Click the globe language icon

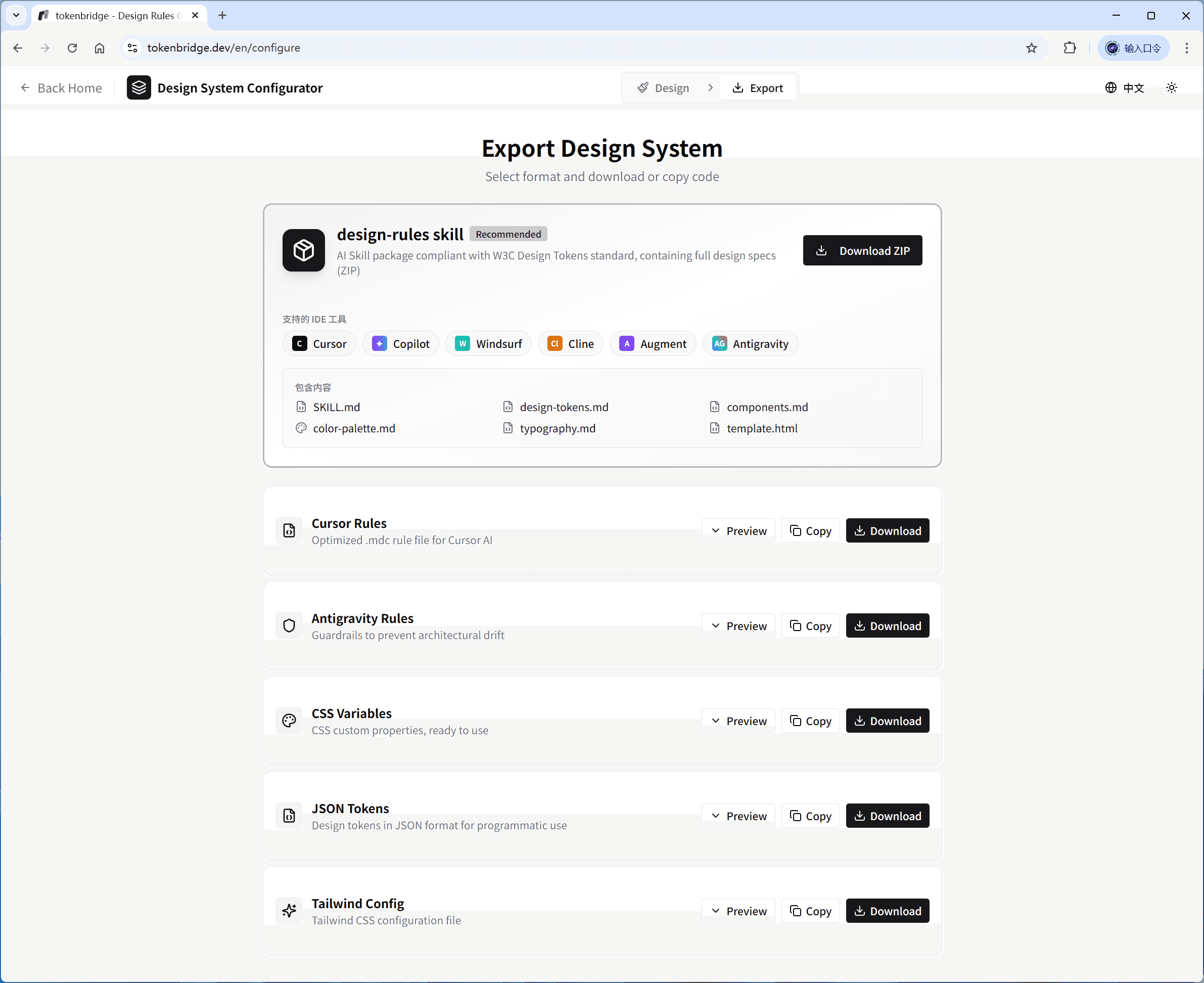coord(1110,88)
